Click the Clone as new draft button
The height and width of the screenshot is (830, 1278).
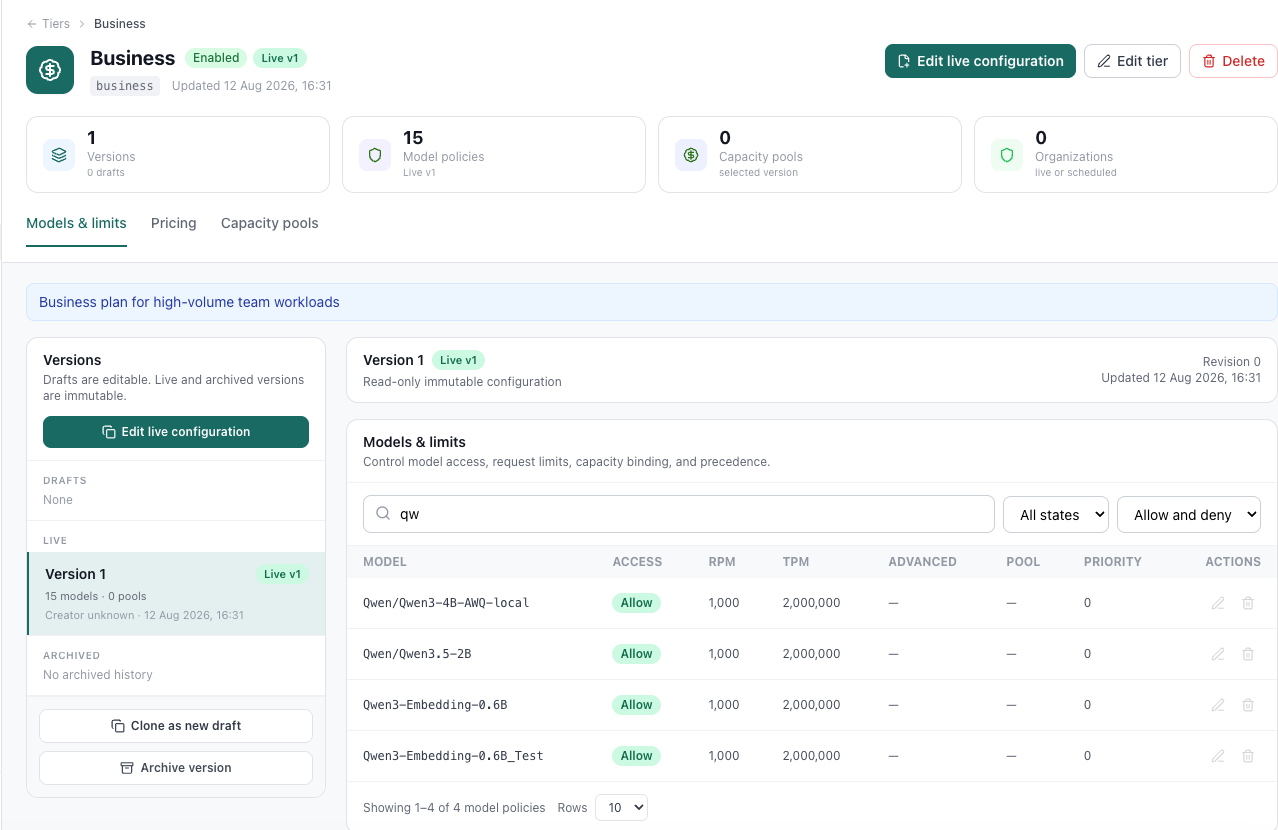[x=176, y=726]
